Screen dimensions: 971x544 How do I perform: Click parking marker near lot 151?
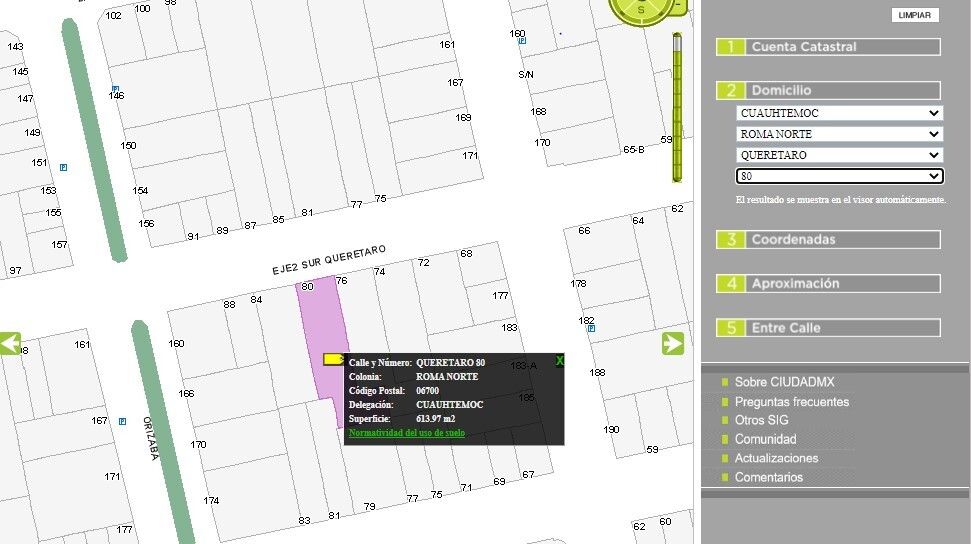coord(63,167)
